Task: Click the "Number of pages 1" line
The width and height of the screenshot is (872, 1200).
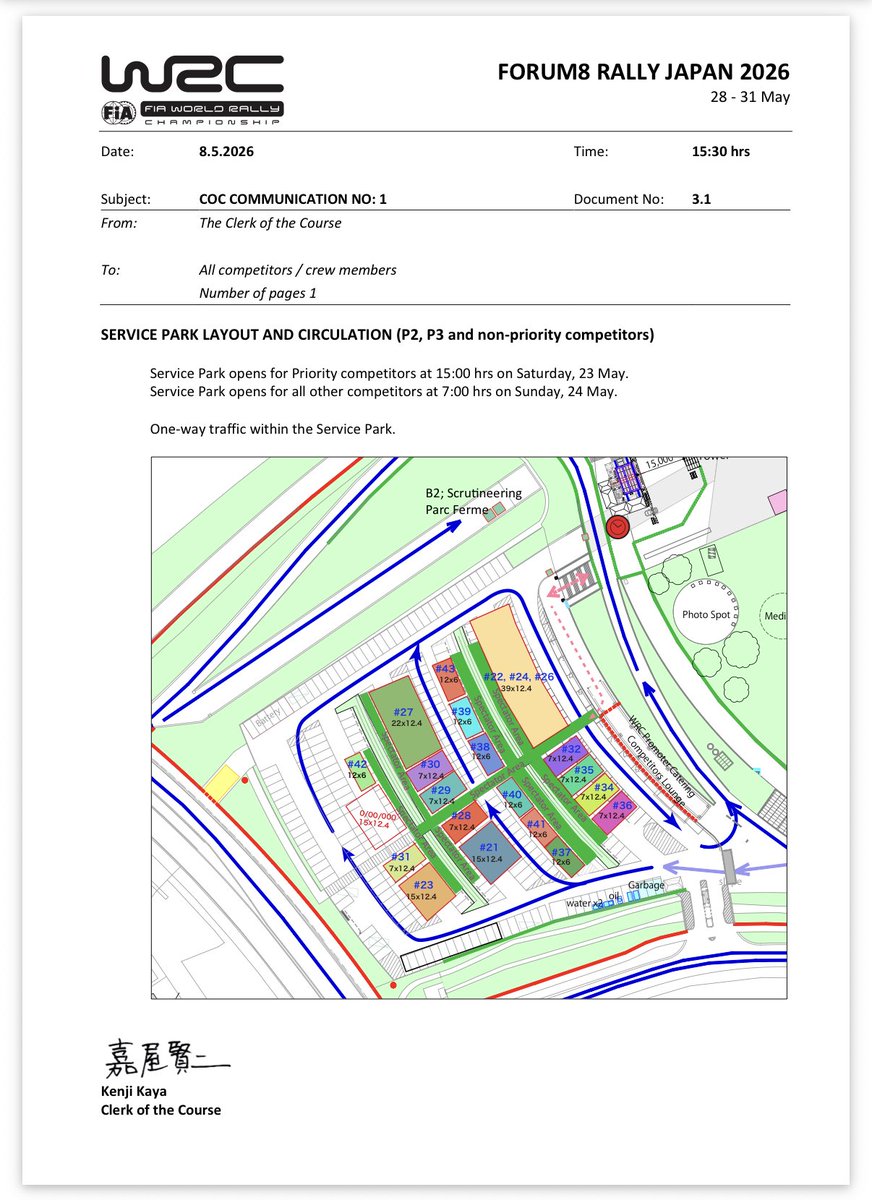Action: pyautogui.click(x=258, y=293)
